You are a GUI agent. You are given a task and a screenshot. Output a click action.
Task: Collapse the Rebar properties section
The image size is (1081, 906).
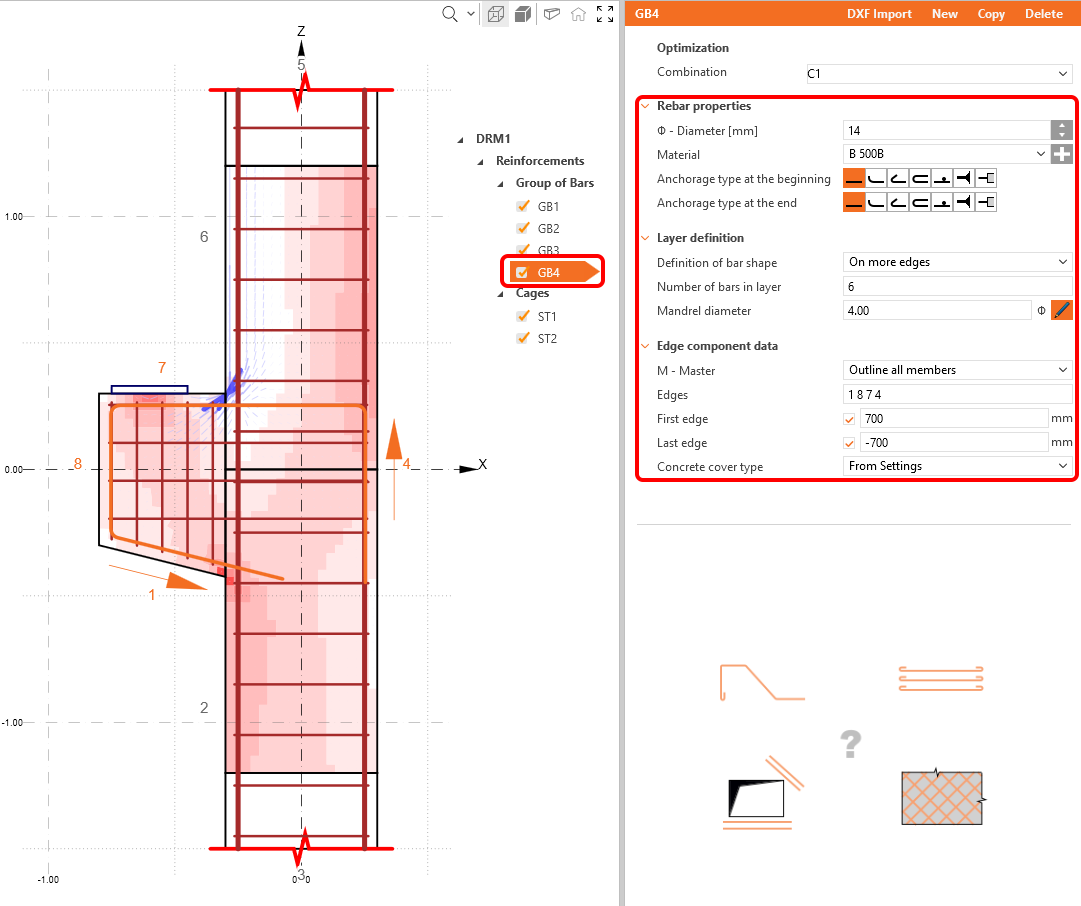point(645,105)
